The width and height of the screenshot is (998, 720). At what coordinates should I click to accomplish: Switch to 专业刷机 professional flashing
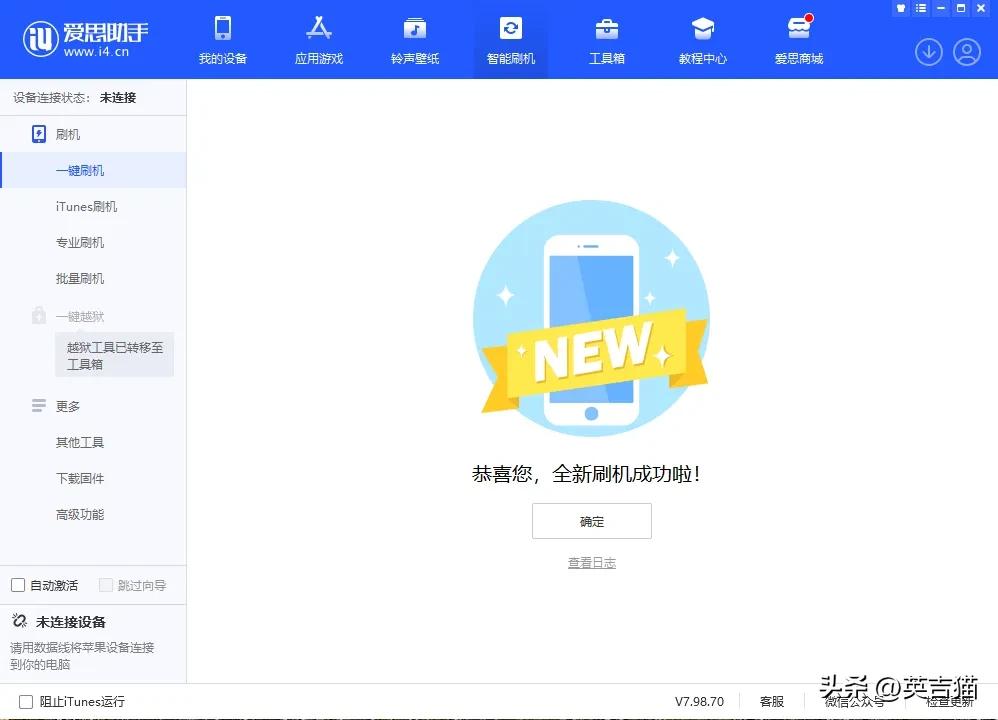click(80, 242)
